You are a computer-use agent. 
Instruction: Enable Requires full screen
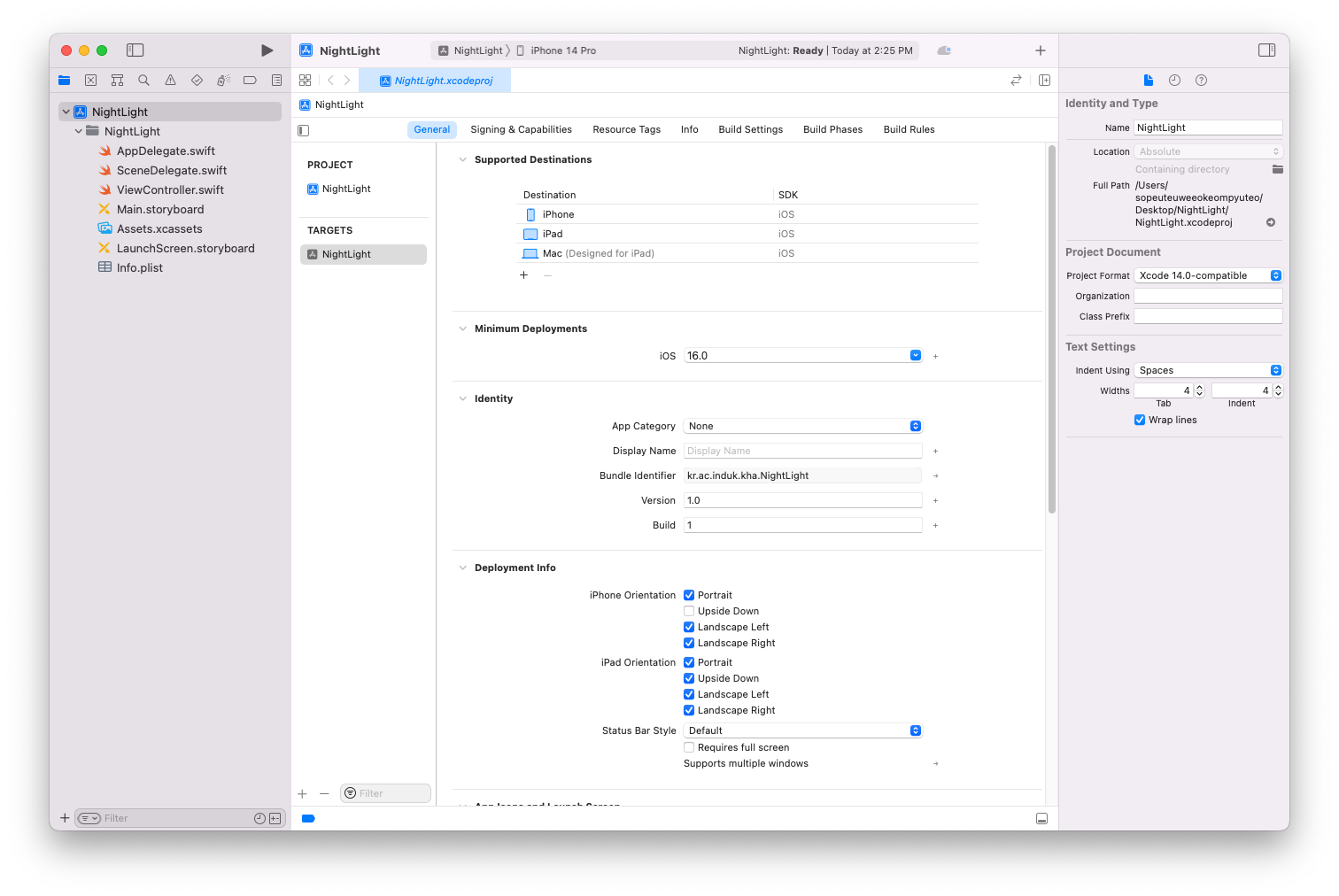689,748
